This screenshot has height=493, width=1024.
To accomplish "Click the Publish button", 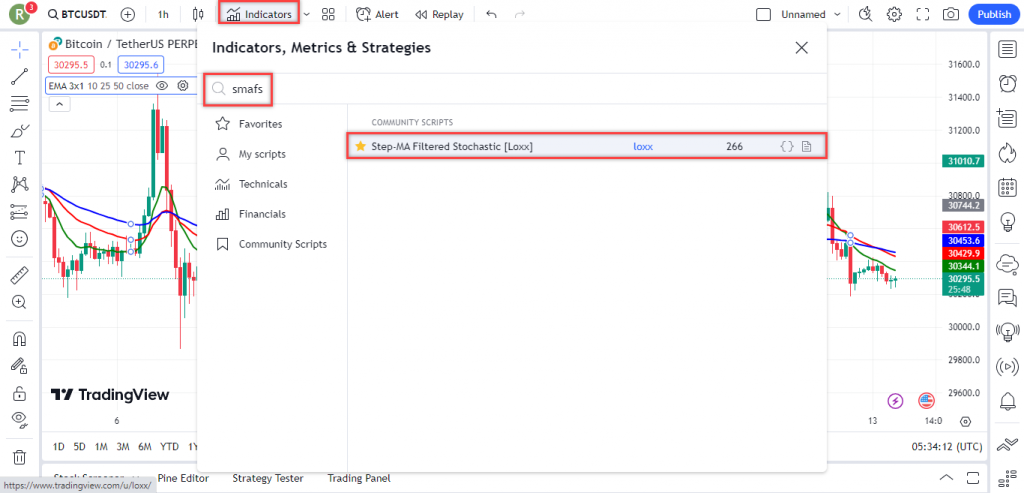I will click(x=994, y=14).
